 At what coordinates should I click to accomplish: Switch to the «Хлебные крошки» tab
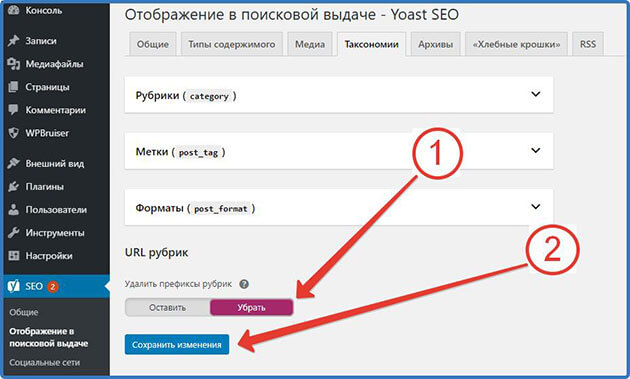coord(516,44)
